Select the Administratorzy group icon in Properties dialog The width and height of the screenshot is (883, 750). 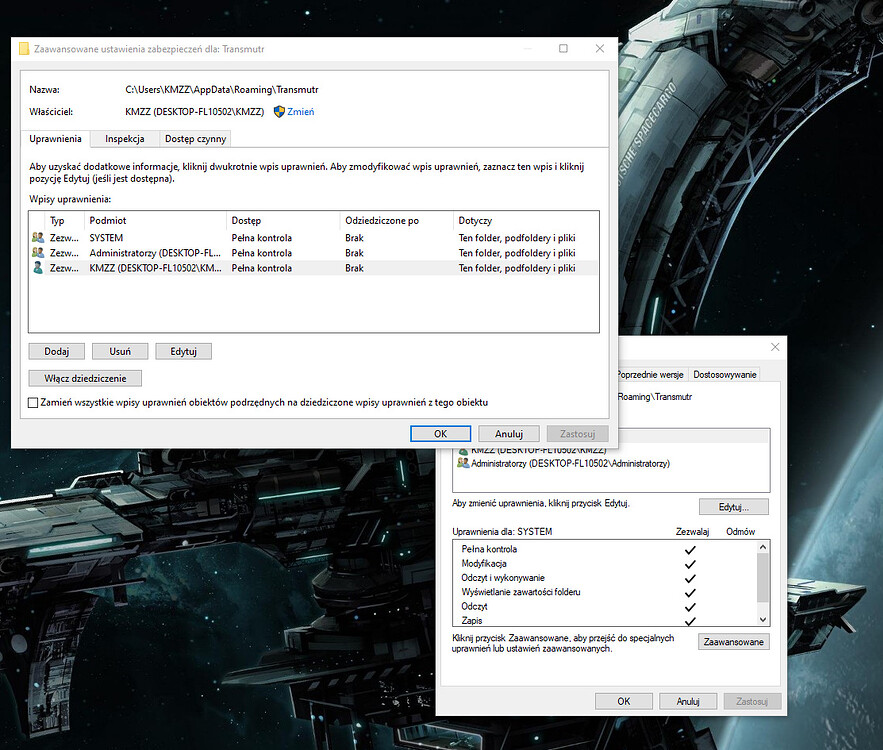[463, 462]
